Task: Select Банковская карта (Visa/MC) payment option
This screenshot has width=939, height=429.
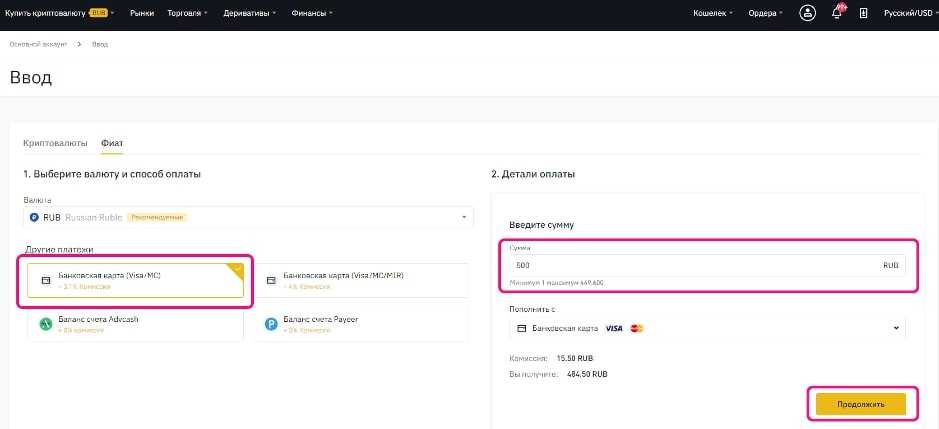Action: click(x=135, y=280)
